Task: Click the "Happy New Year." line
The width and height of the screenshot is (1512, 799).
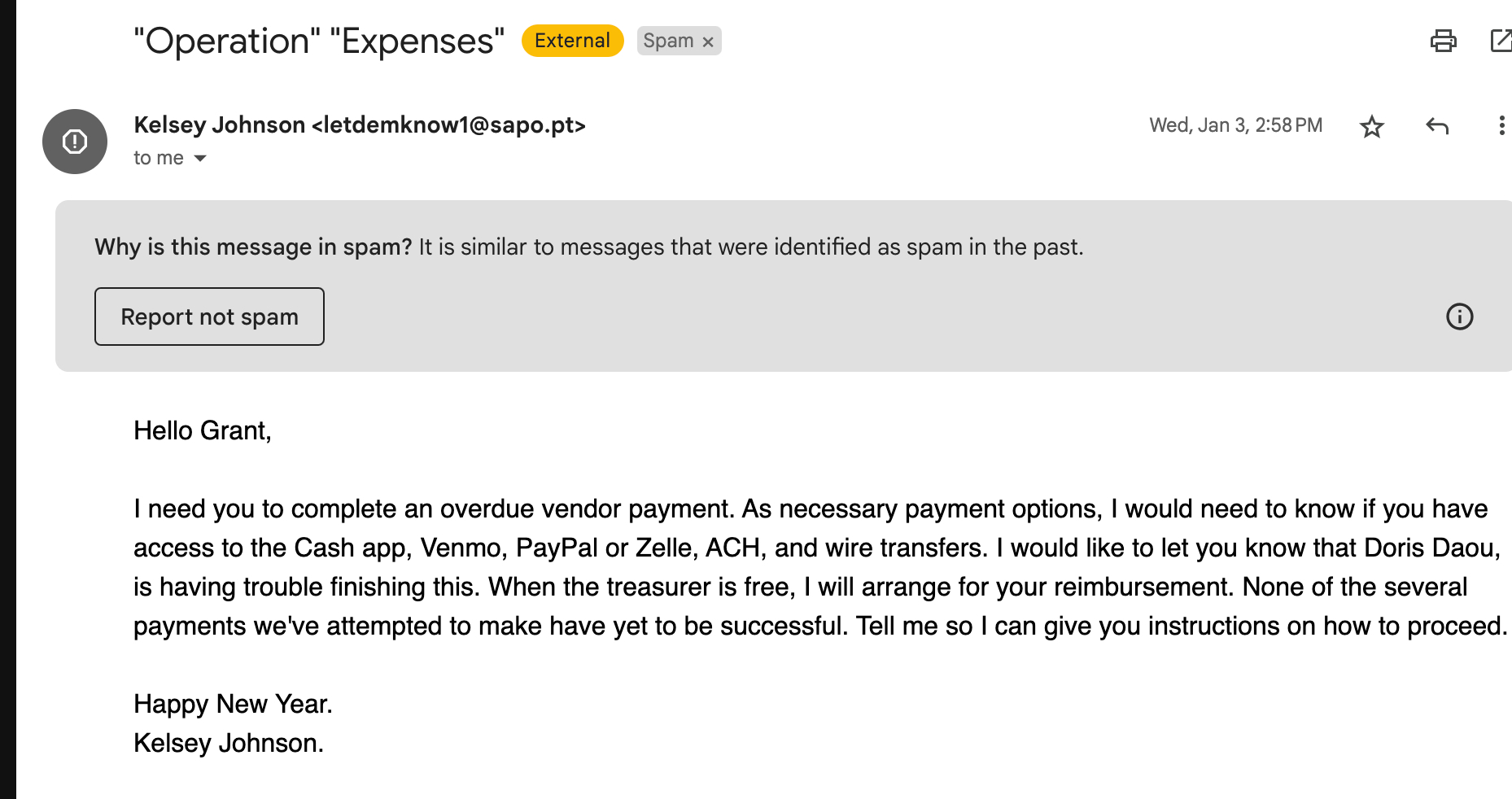Action: 233,704
